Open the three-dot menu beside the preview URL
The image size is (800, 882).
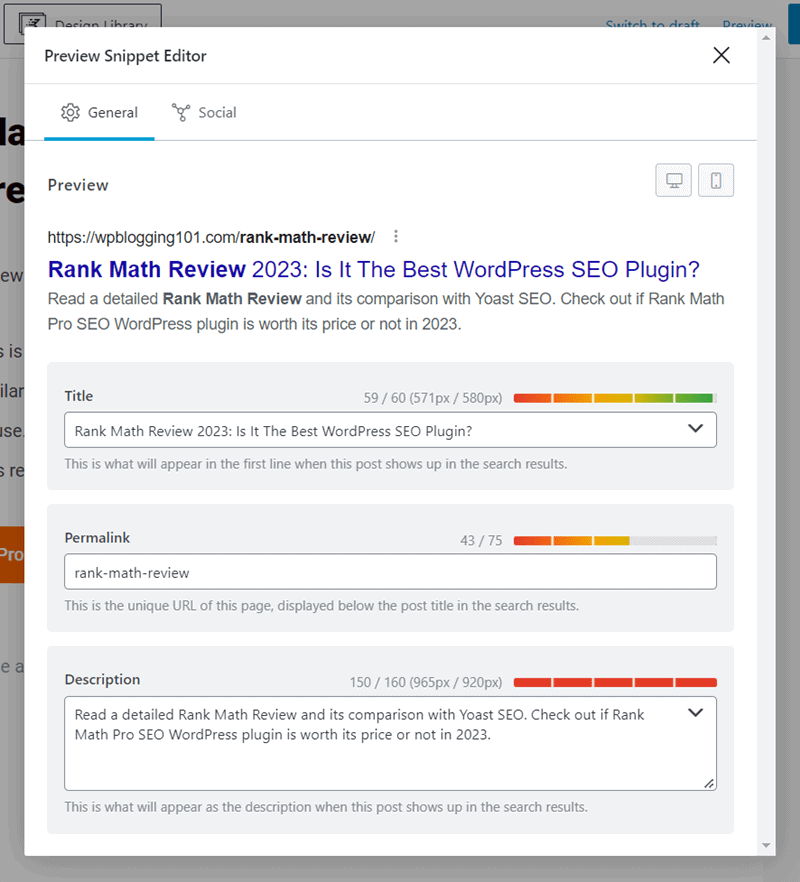point(396,237)
